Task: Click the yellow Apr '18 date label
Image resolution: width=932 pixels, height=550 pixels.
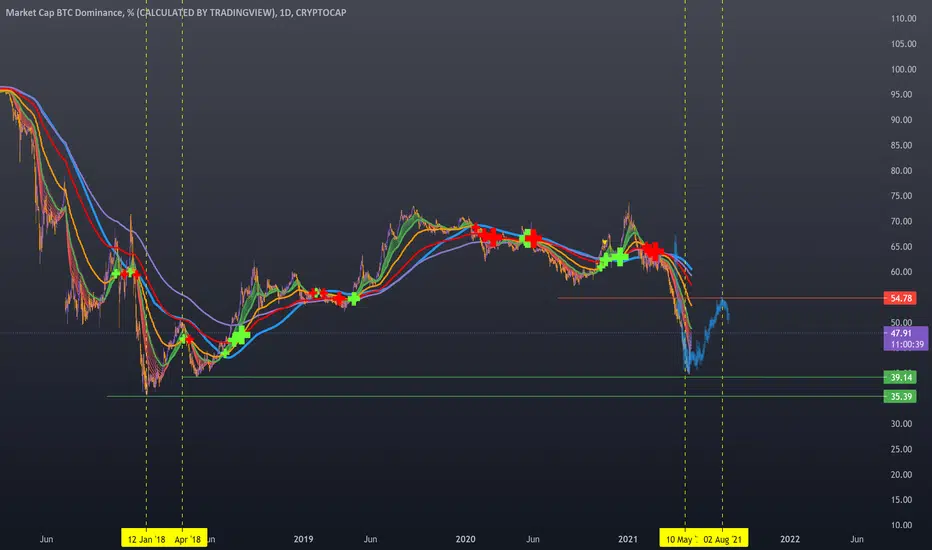Action: [188, 539]
